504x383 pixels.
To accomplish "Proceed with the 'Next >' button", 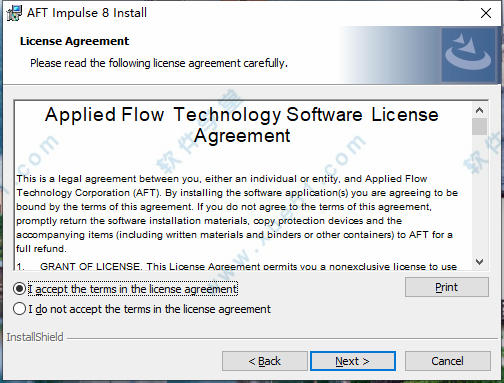I will (353, 361).
